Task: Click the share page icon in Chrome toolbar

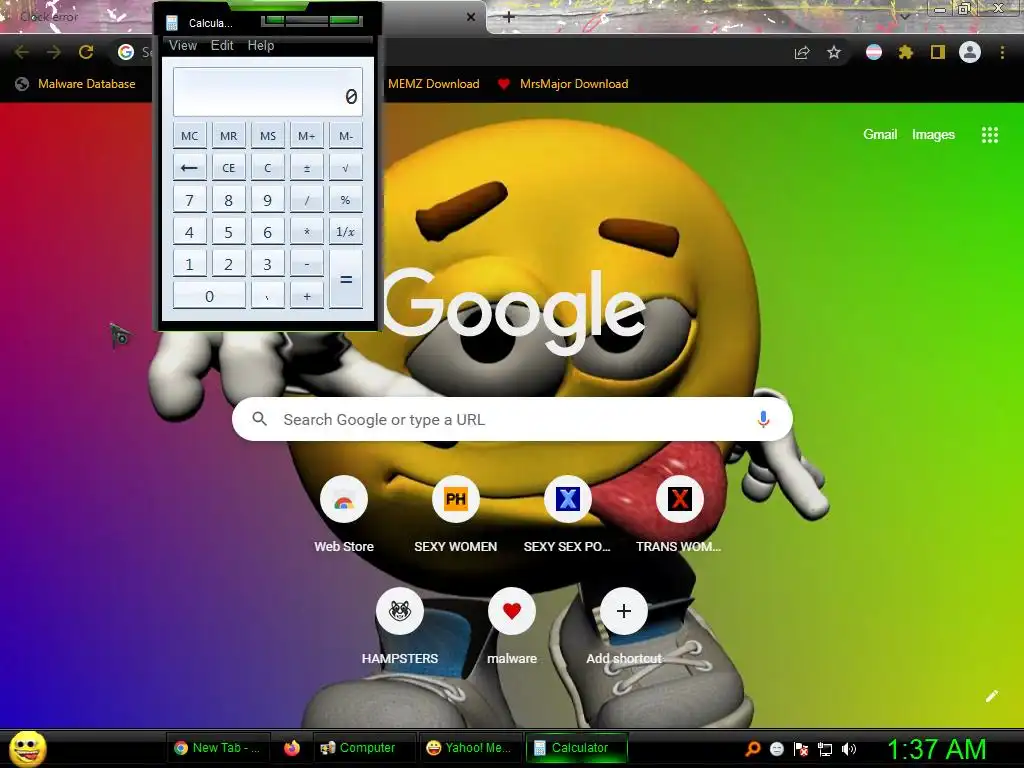Action: pyautogui.click(x=802, y=52)
